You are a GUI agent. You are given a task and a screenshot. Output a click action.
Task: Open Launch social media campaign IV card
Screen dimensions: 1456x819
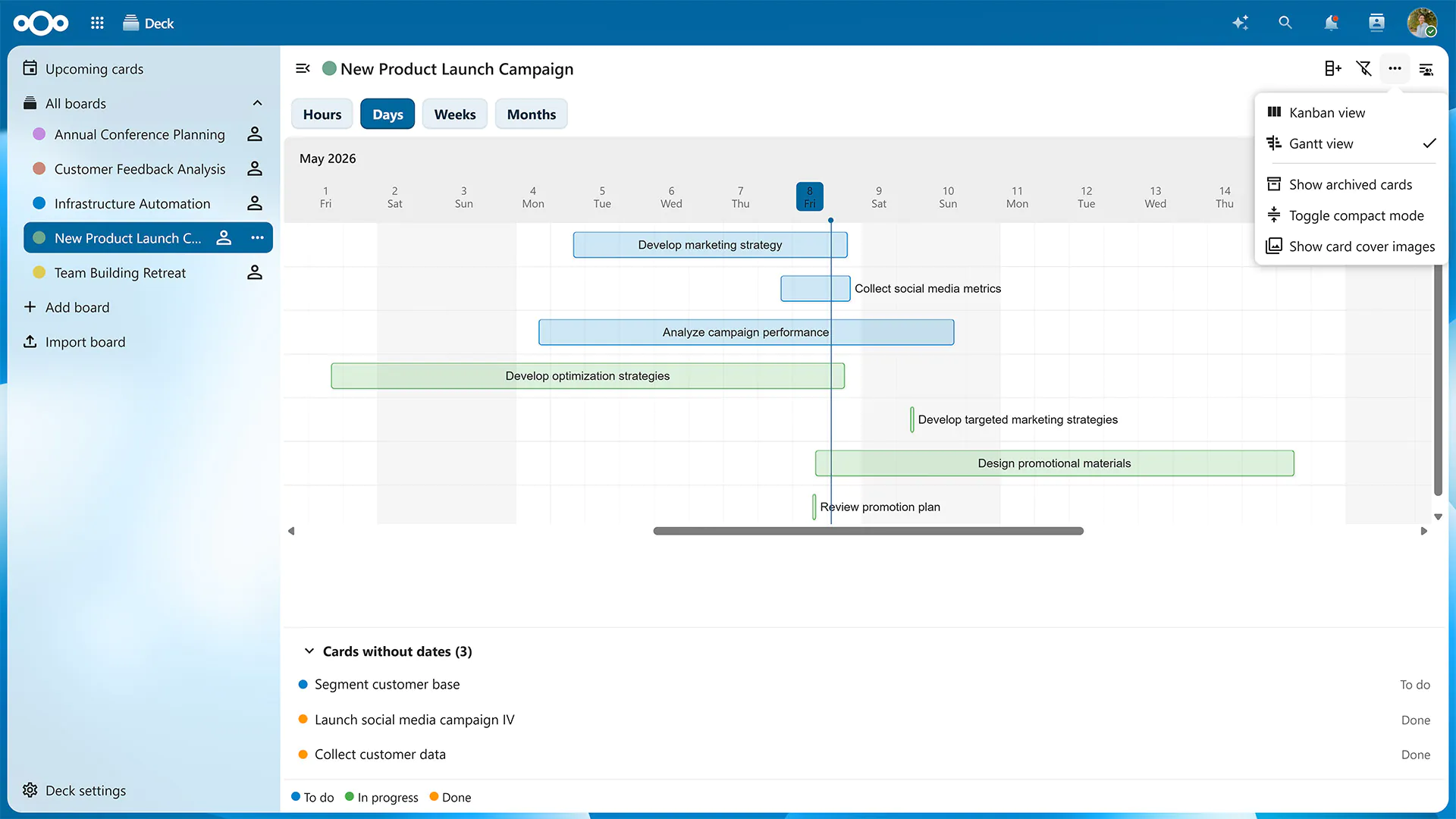pyautogui.click(x=414, y=720)
